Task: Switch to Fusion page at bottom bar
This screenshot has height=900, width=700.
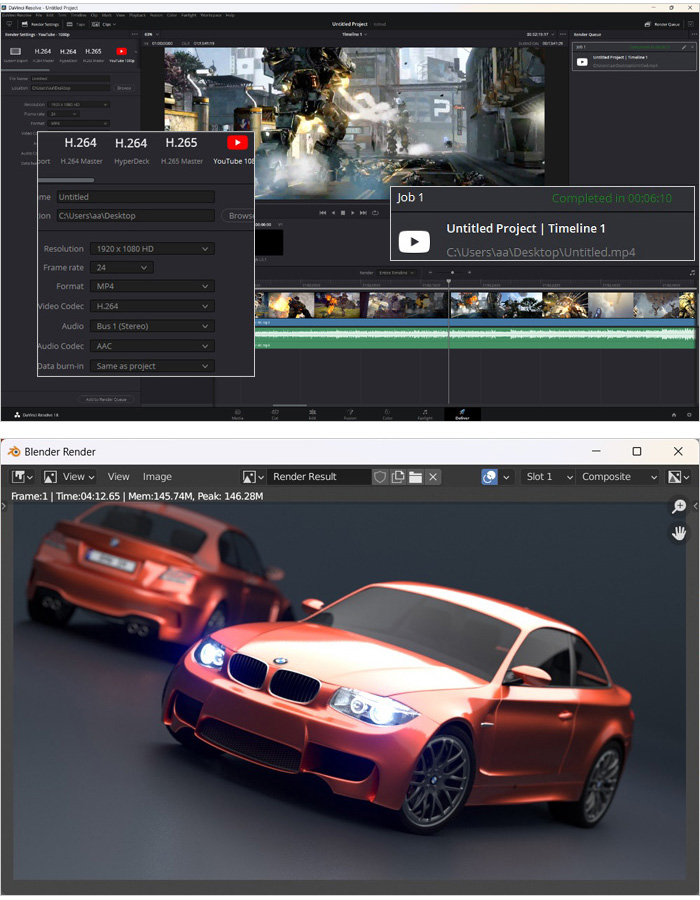Action: tap(350, 414)
